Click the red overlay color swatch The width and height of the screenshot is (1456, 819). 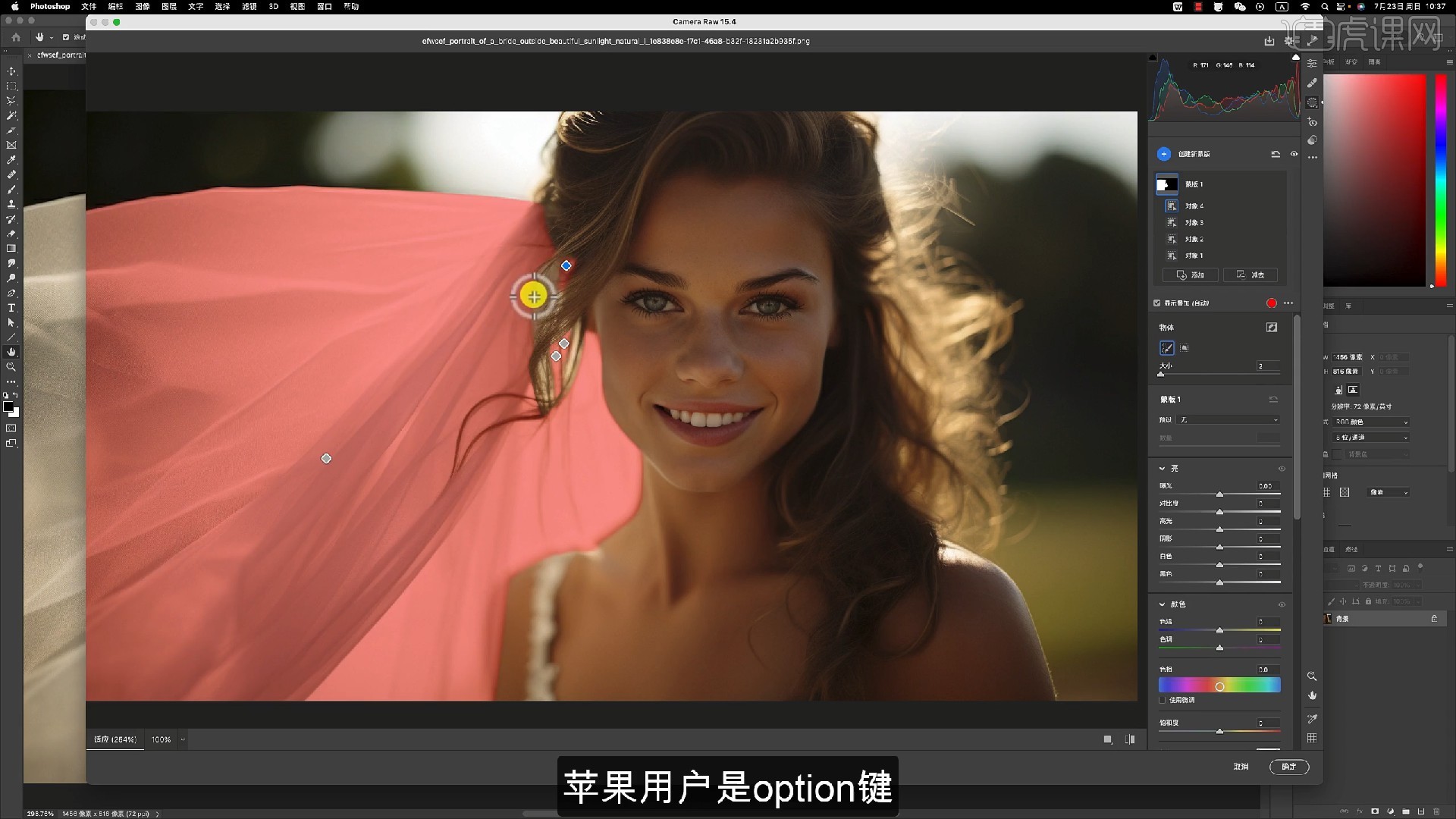click(1271, 303)
